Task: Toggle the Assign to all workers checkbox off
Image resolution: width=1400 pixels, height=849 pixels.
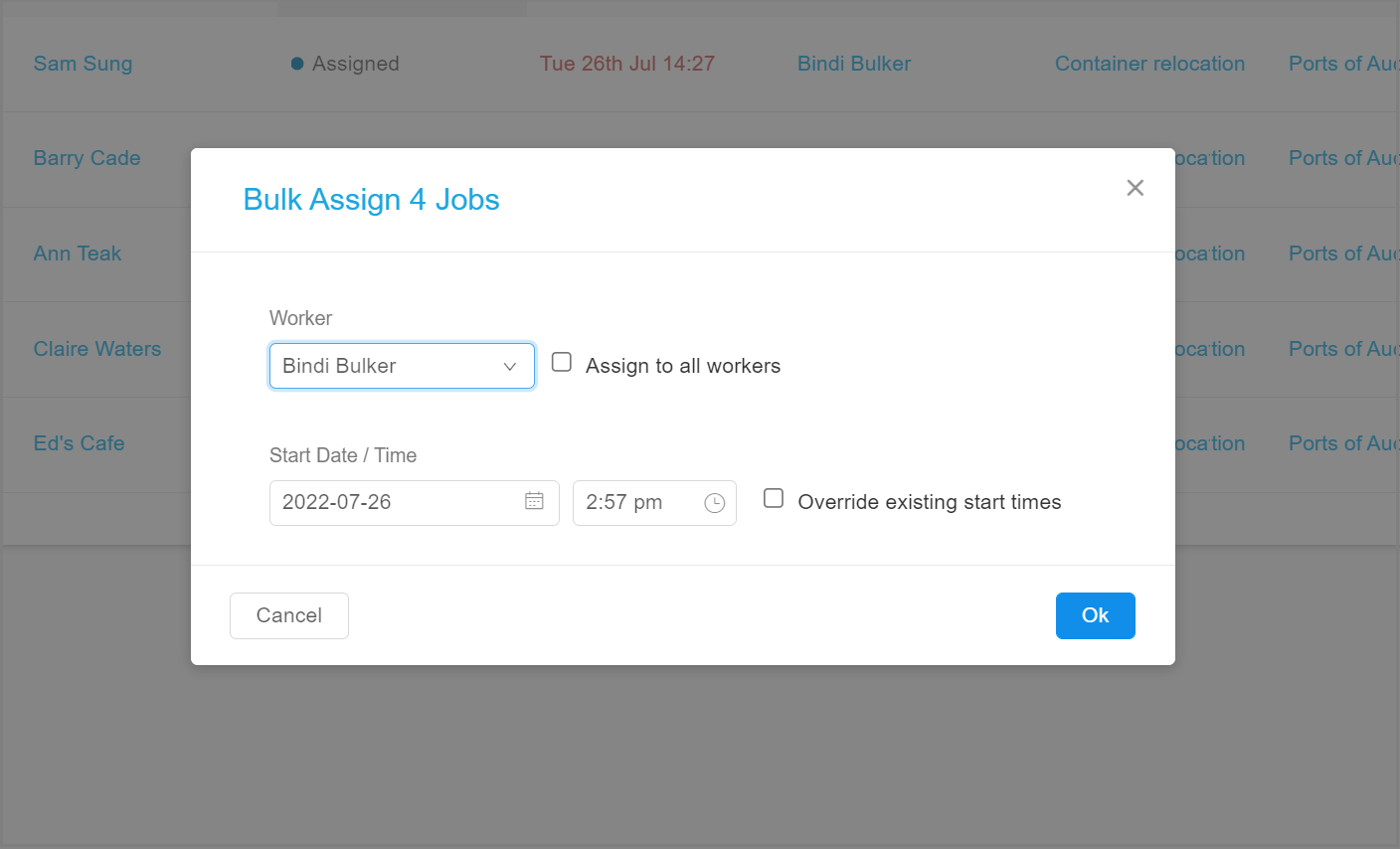Action: [x=562, y=362]
